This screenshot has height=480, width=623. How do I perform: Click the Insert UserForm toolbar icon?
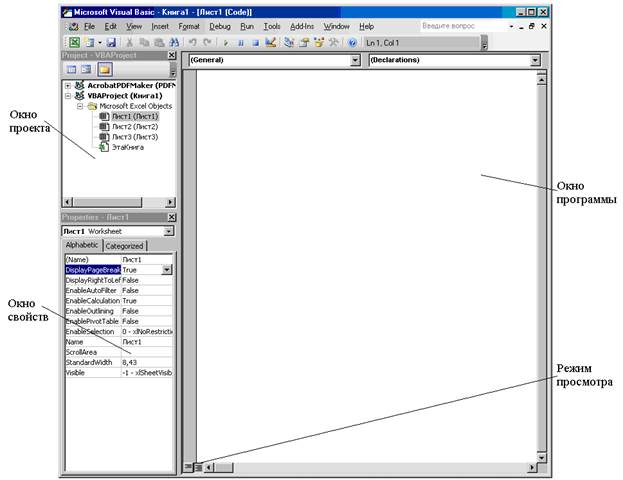pos(90,42)
